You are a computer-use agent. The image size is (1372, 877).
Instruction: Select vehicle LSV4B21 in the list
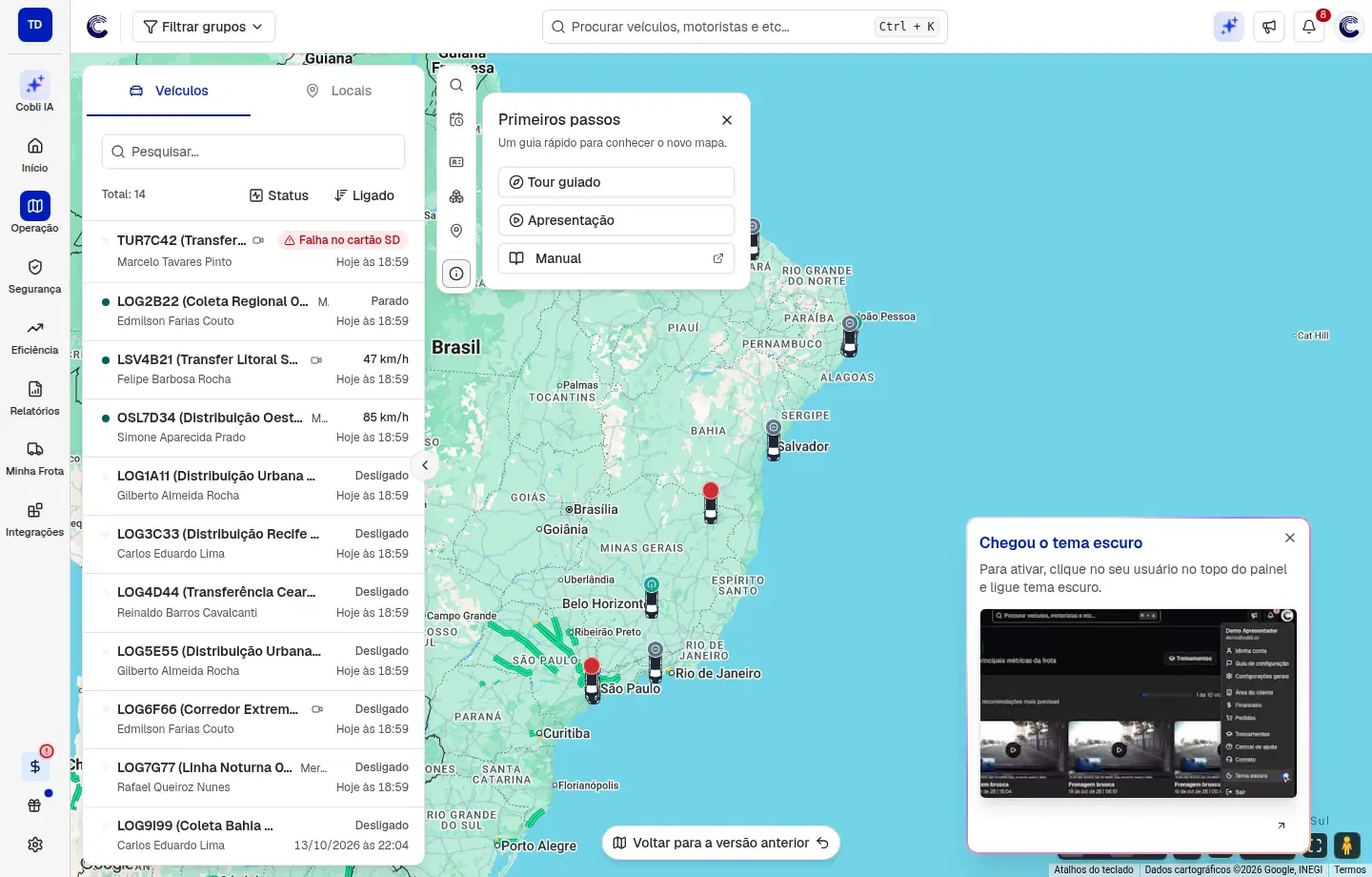coord(253,369)
